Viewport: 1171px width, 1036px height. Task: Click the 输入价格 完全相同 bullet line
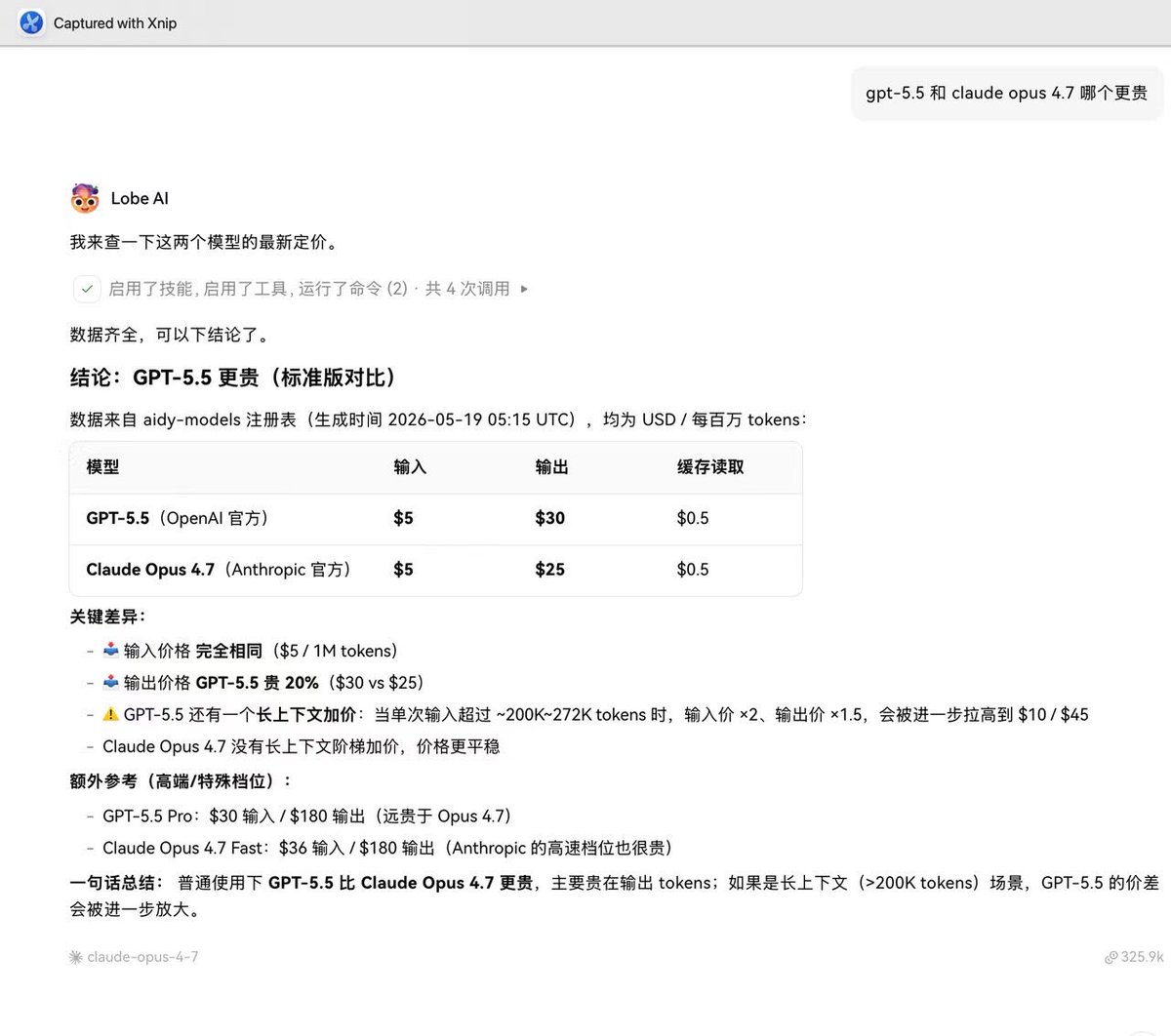click(x=250, y=651)
